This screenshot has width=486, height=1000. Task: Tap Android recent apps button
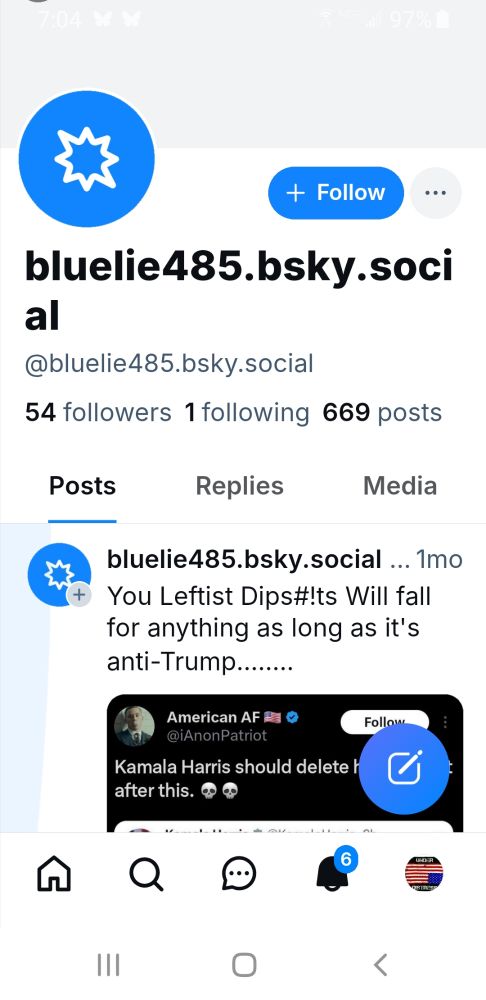[108, 965]
